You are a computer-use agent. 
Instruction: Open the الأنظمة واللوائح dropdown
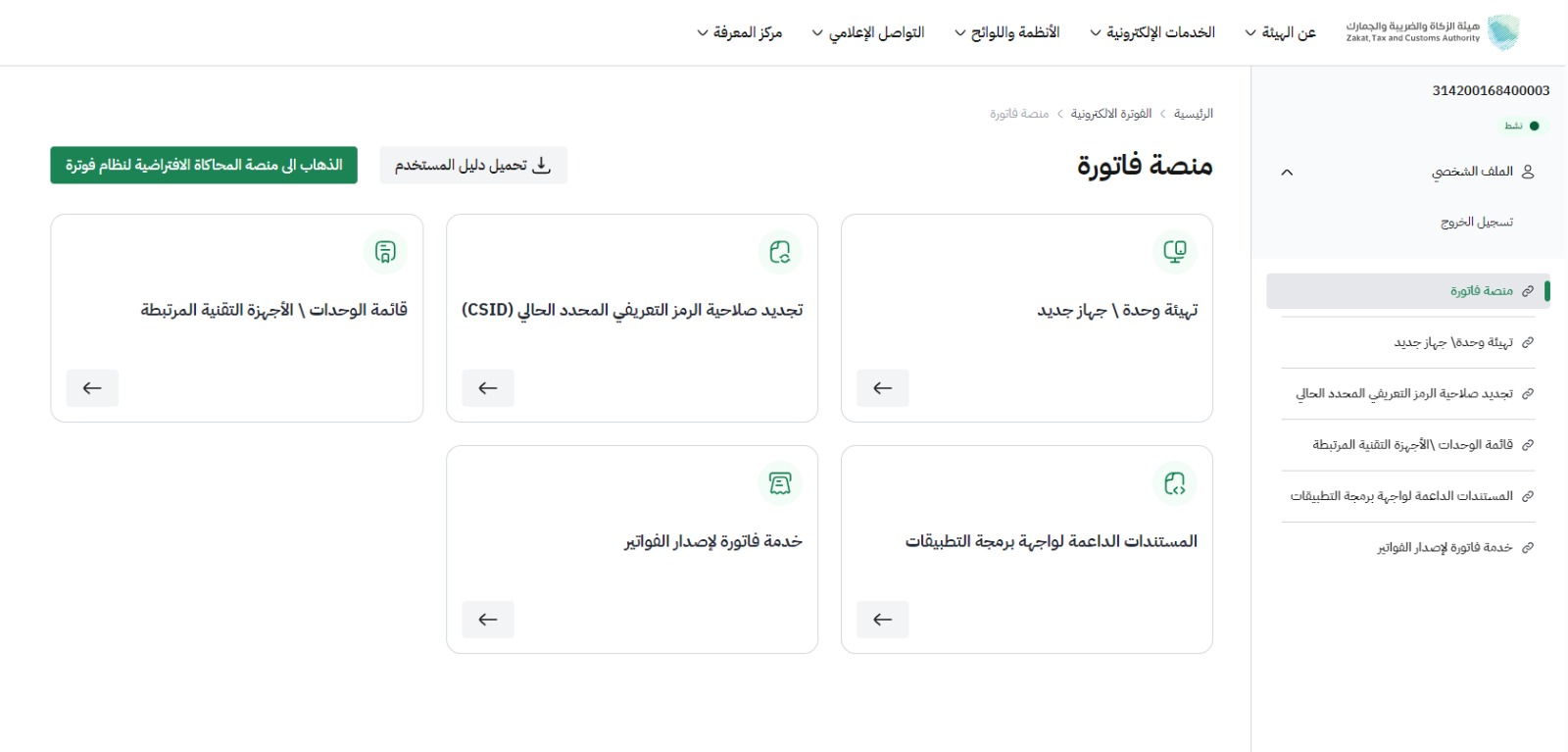click(x=1007, y=32)
